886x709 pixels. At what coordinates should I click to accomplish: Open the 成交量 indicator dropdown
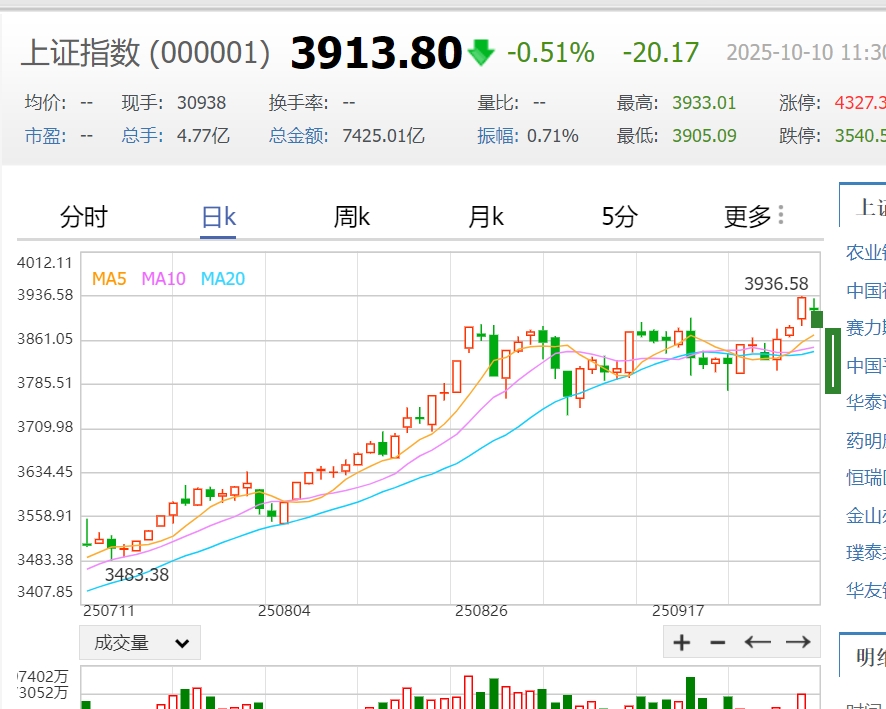140,642
